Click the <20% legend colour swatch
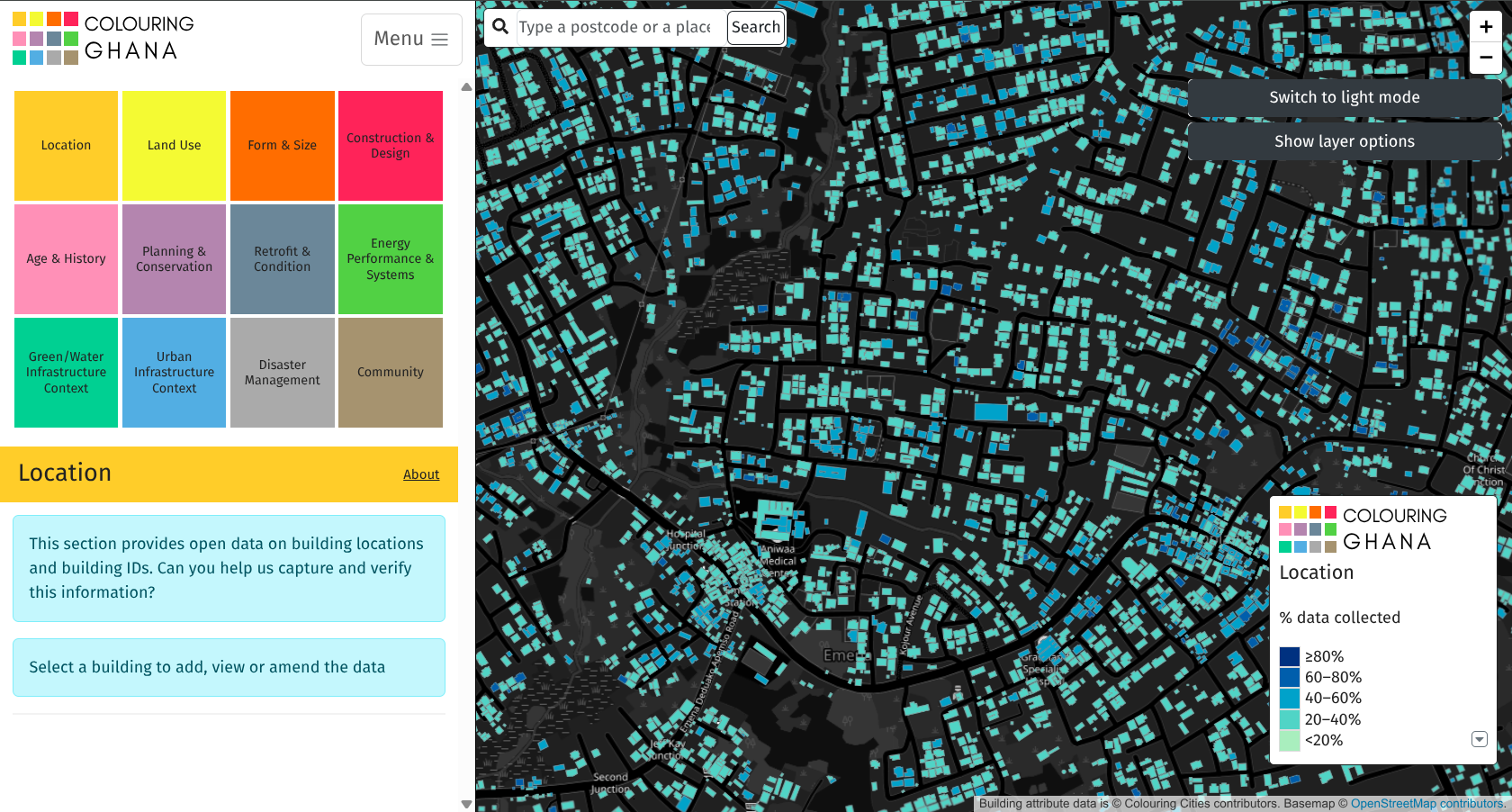This screenshot has height=812, width=1512. click(1290, 740)
